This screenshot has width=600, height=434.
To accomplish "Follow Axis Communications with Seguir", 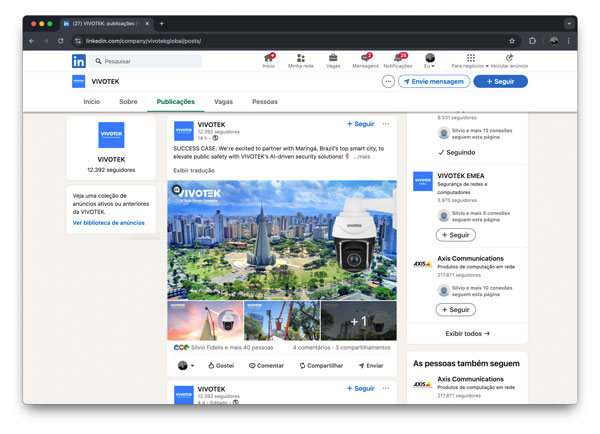I will point(456,310).
